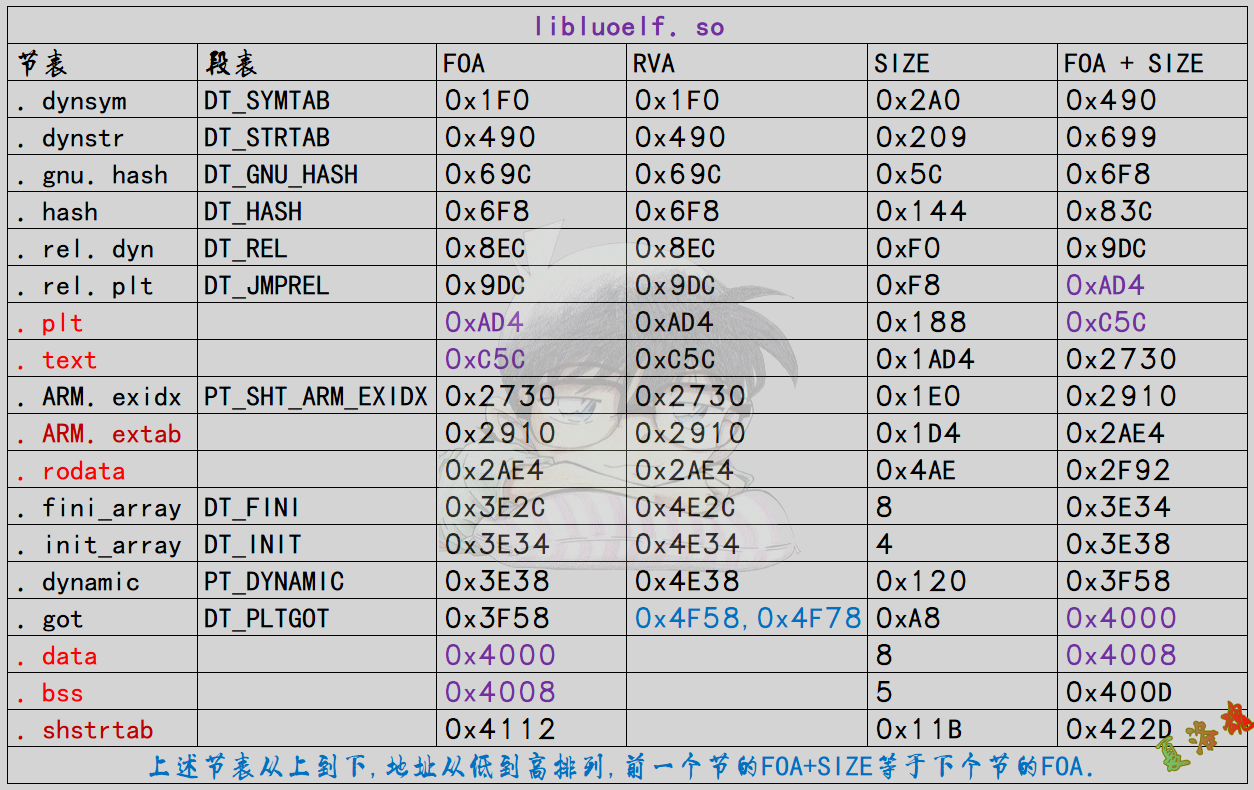This screenshot has height=790, width=1254.
Task: Click the "节表" column header
Action: coord(42,64)
